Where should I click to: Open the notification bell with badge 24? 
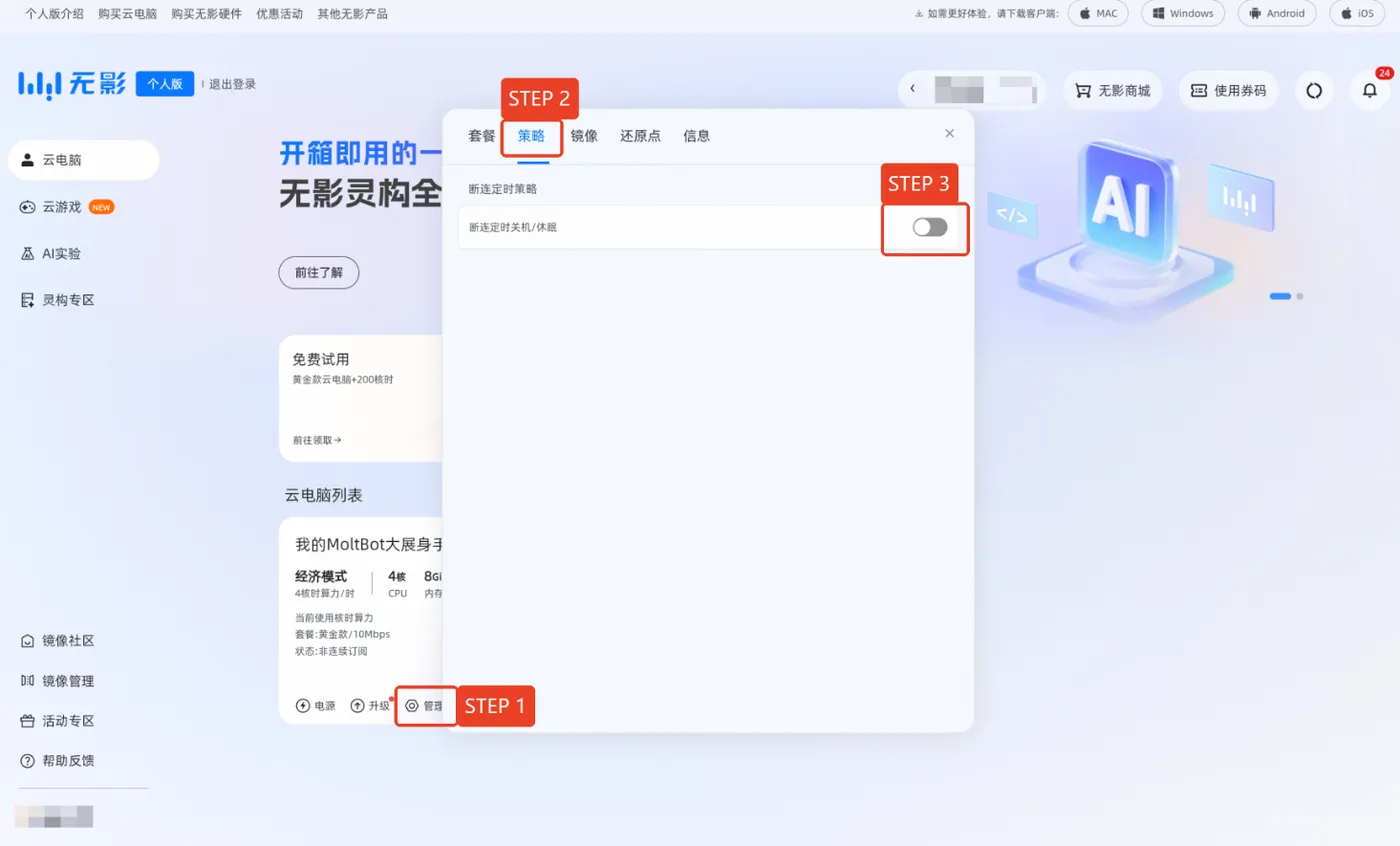1369,90
